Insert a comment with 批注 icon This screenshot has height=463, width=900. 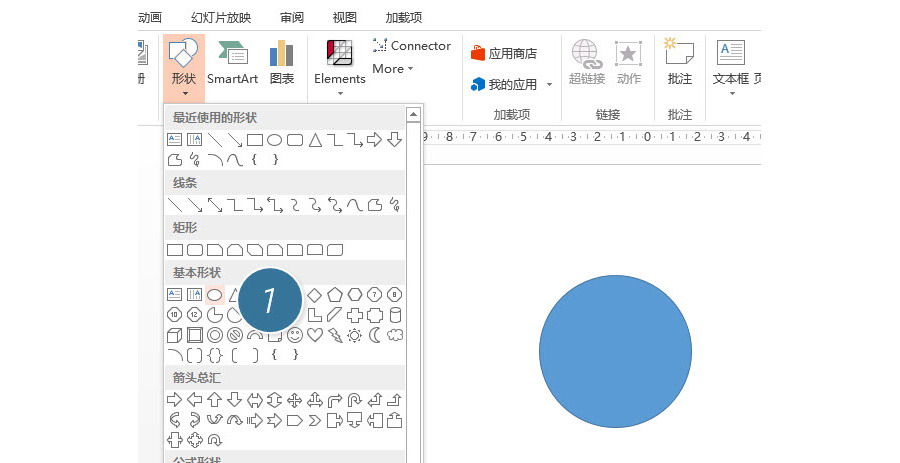tap(679, 62)
